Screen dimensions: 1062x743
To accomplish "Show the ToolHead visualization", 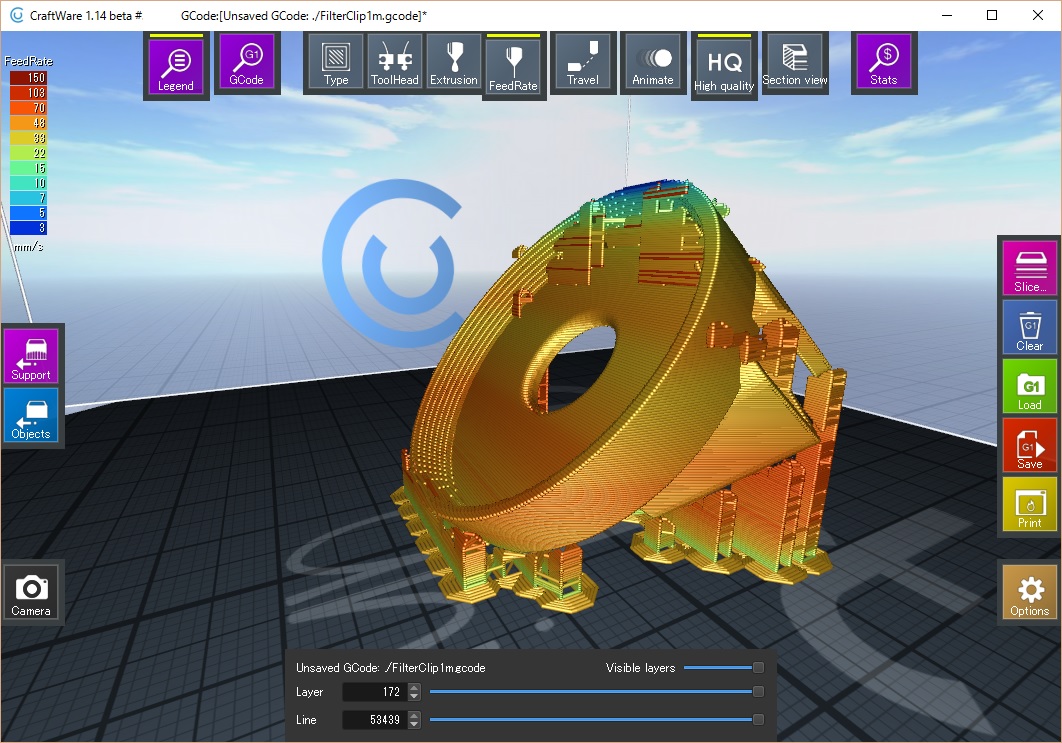I will click(x=394, y=61).
